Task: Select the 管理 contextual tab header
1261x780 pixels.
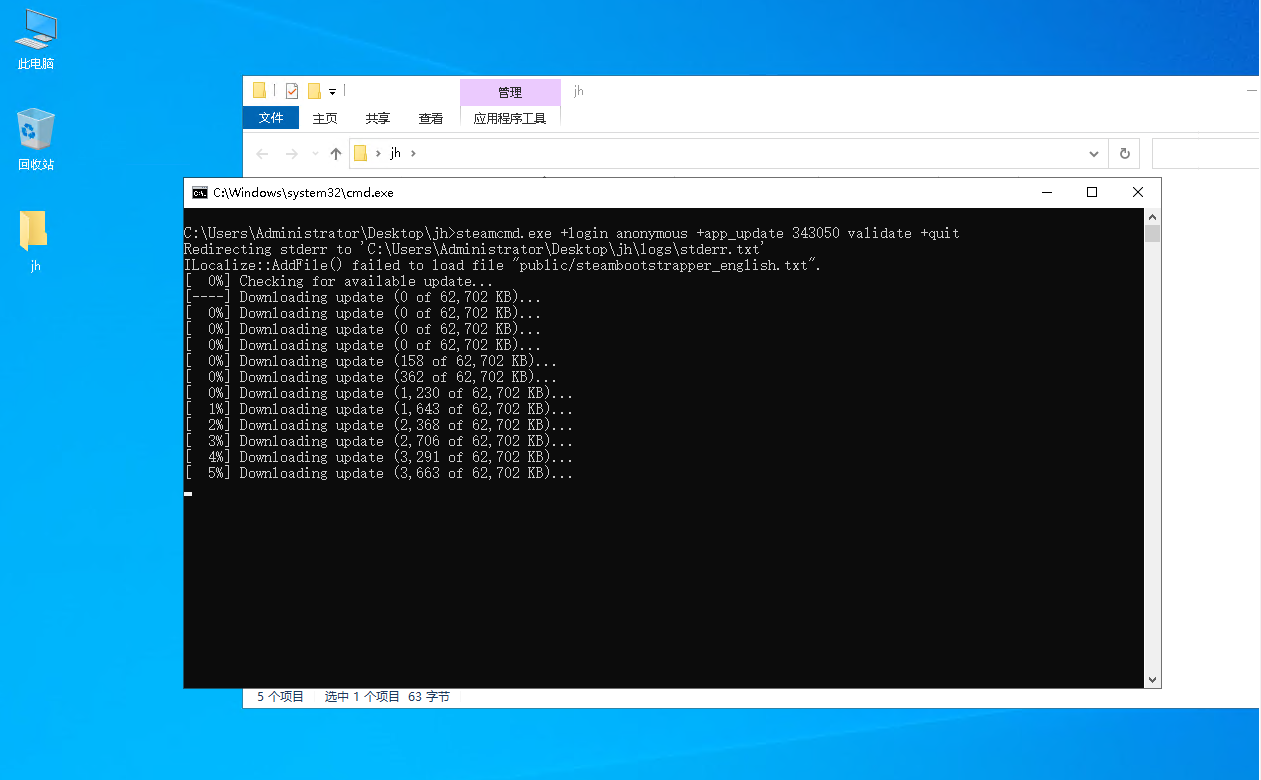Action: pos(510,92)
